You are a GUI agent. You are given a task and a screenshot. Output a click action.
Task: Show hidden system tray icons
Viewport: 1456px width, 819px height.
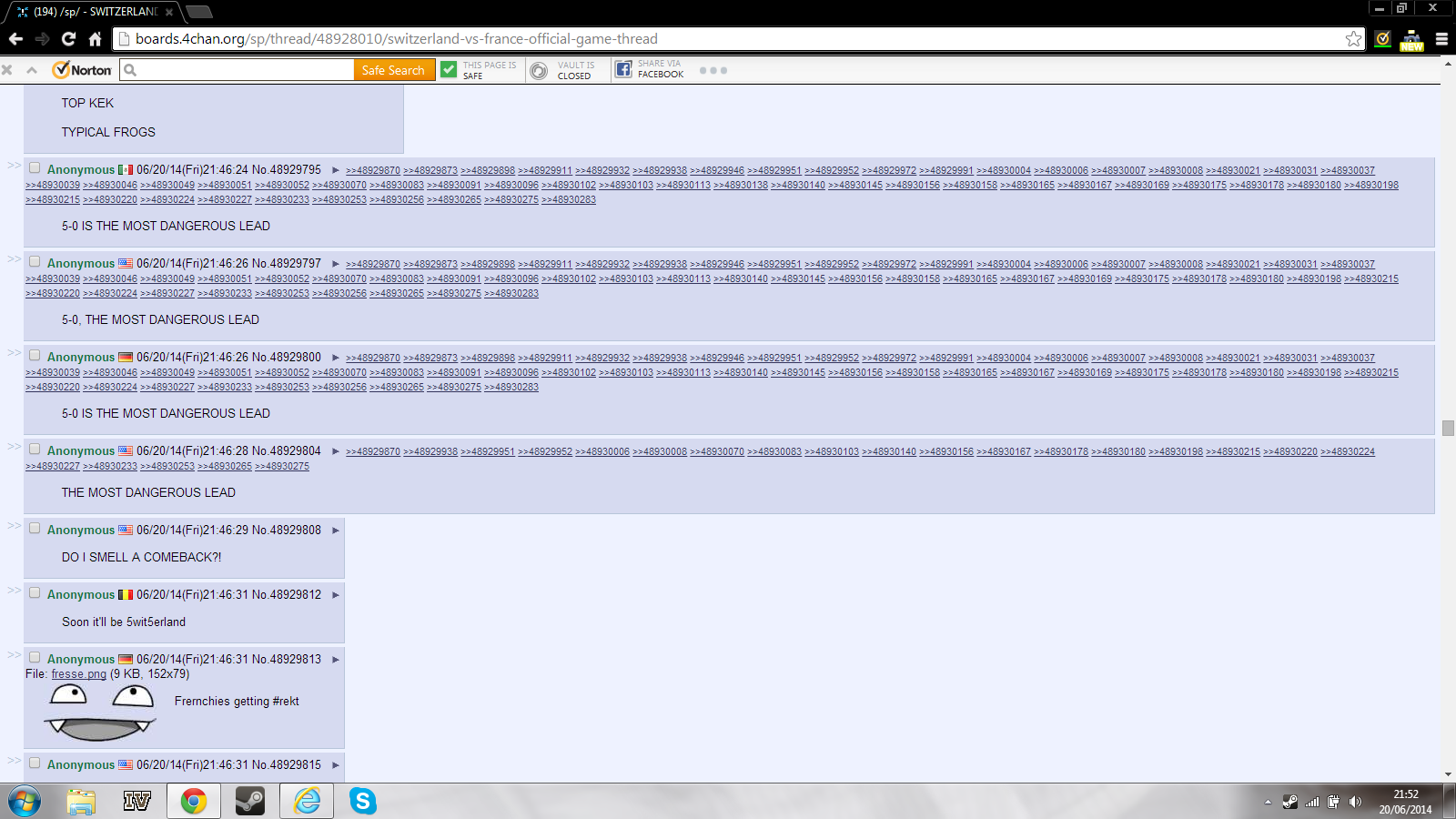(x=1268, y=802)
